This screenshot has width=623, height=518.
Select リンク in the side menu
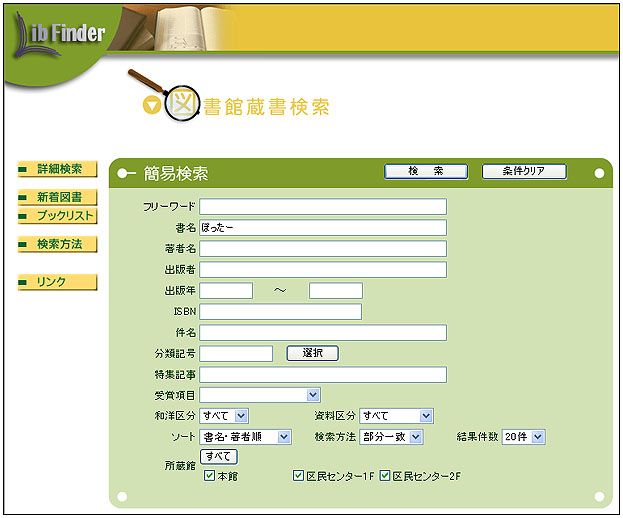coord(59,282)
